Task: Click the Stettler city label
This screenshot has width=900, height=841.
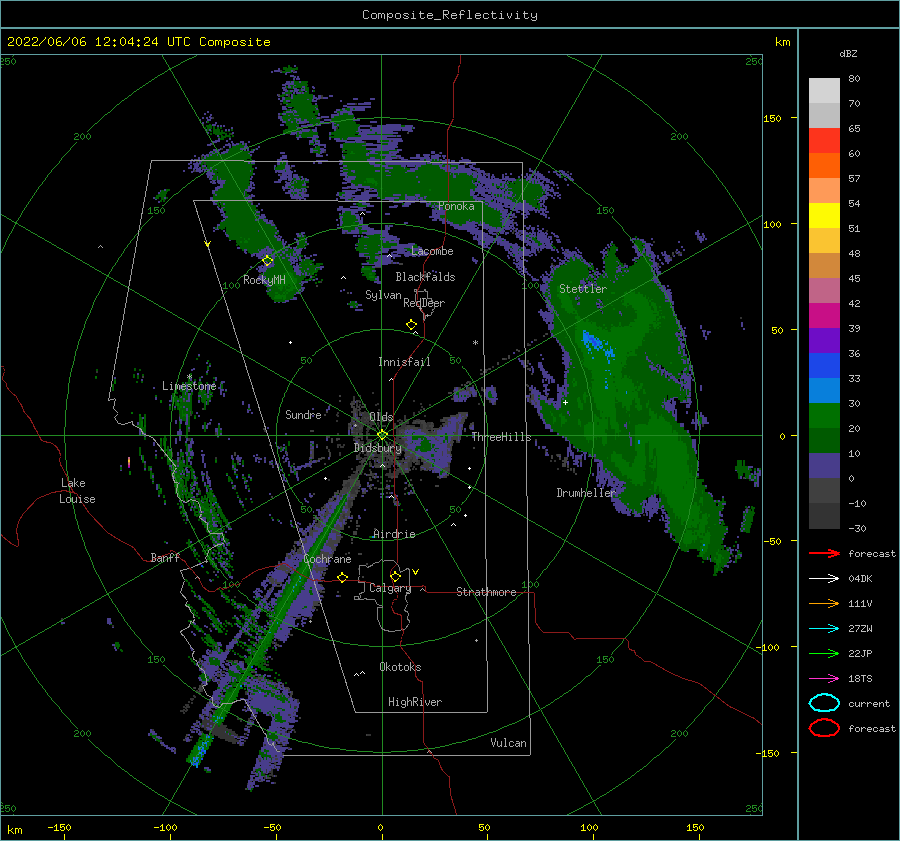Action: tap(583, 289)
